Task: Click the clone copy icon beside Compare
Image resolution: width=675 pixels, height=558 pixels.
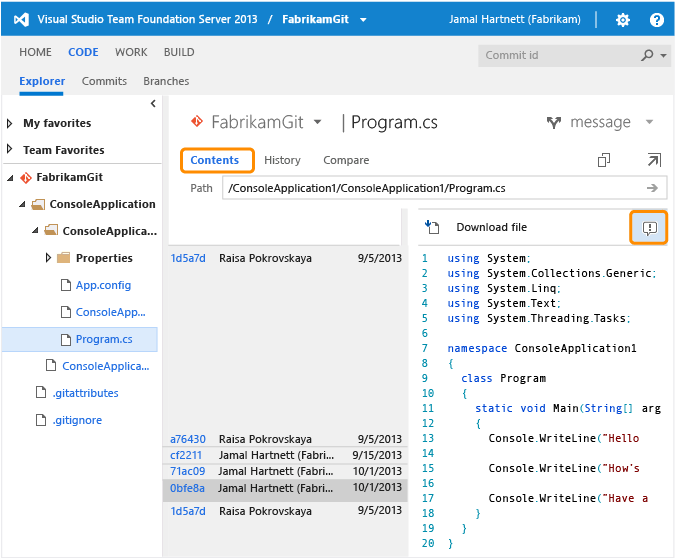Action: (604, 160)
